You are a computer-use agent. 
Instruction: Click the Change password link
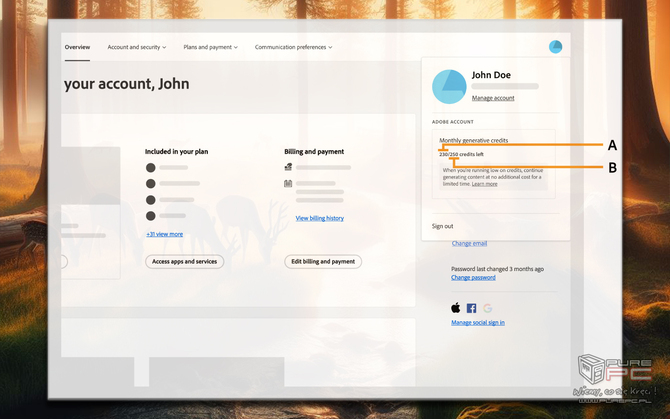coord(473,277)
